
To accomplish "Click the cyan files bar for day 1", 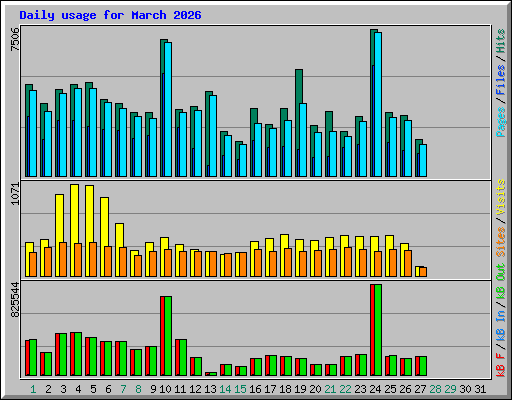I will click(33, 133).
